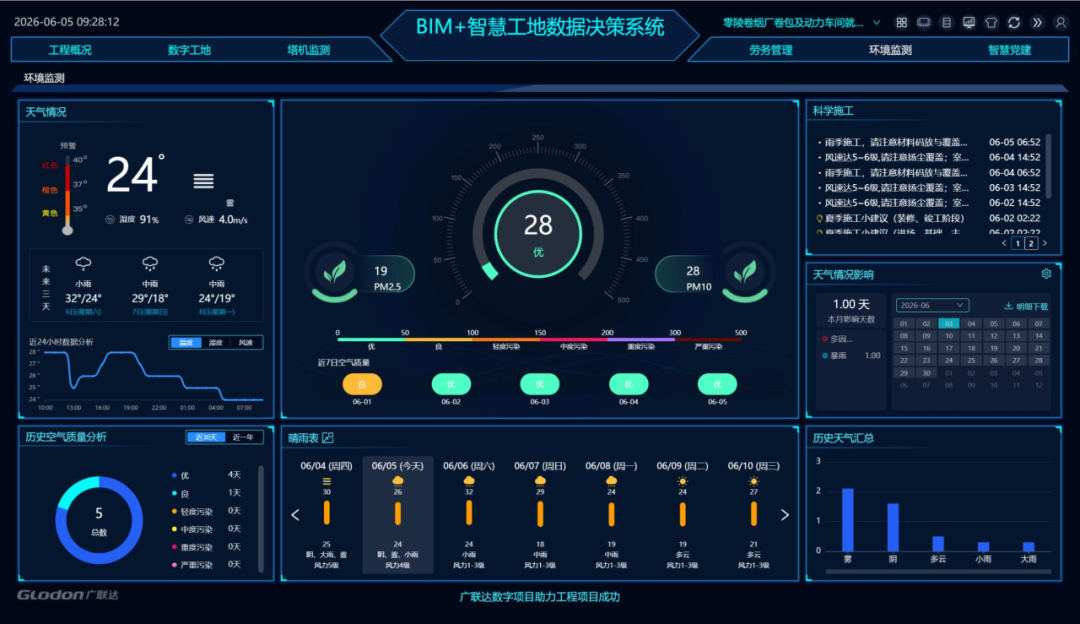The width and height of the screenshot is (1080, 624).
Task: Show previous days with 晴雨表 left arrow
Action: 295,514
